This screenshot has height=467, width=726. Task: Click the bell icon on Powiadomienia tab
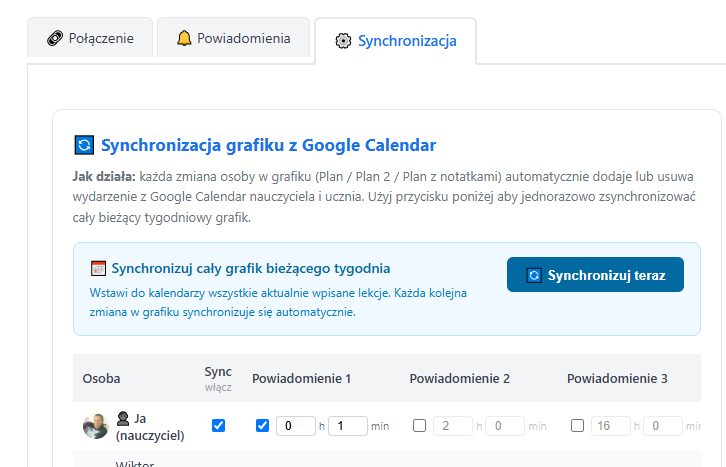point(184,38)
